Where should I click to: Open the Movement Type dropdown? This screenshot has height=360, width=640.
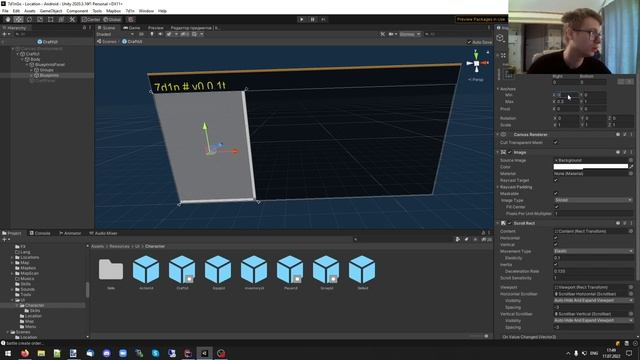click(593, 251)
